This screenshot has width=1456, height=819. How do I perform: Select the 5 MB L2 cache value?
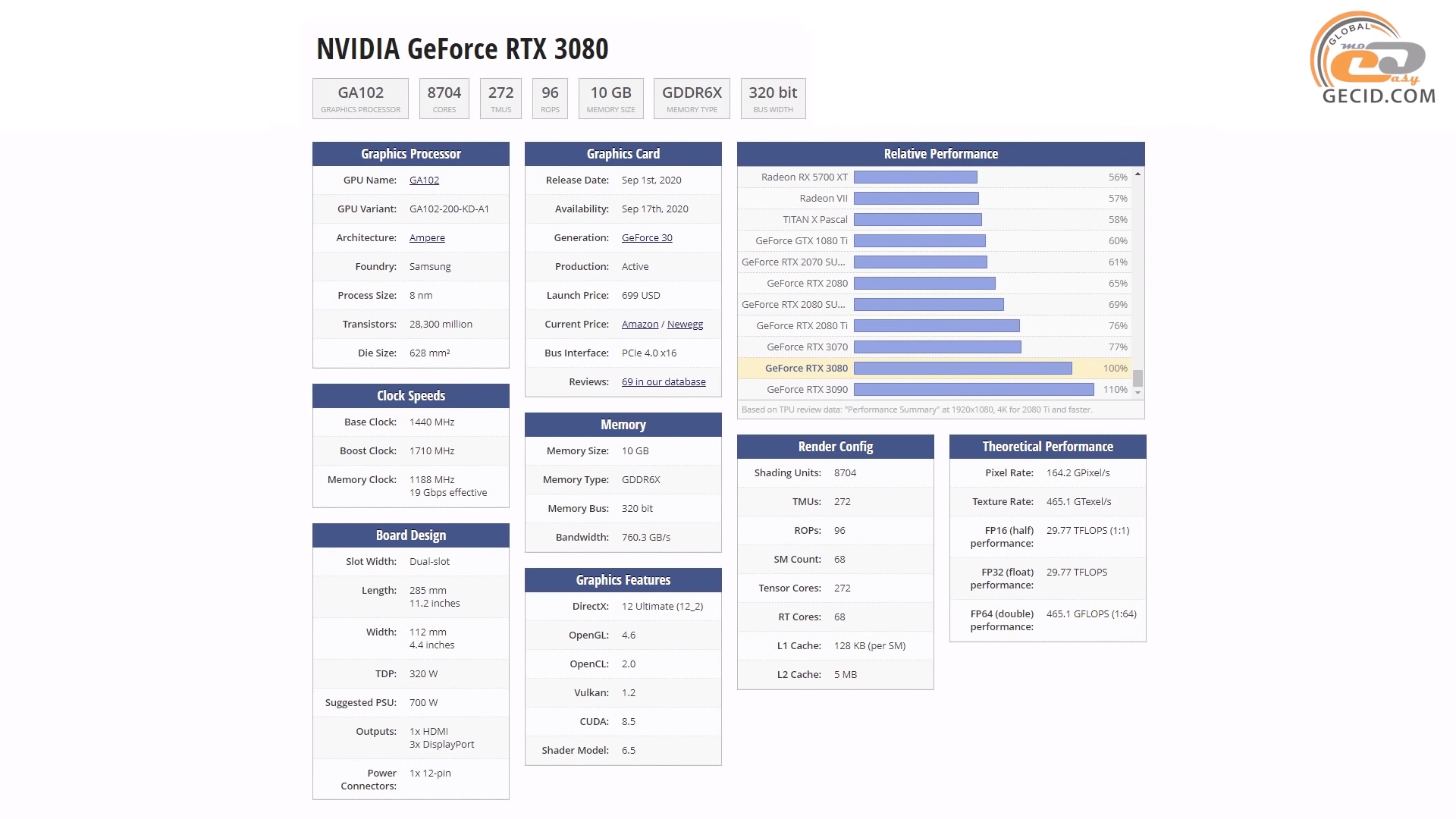click(x=846, y=674)
